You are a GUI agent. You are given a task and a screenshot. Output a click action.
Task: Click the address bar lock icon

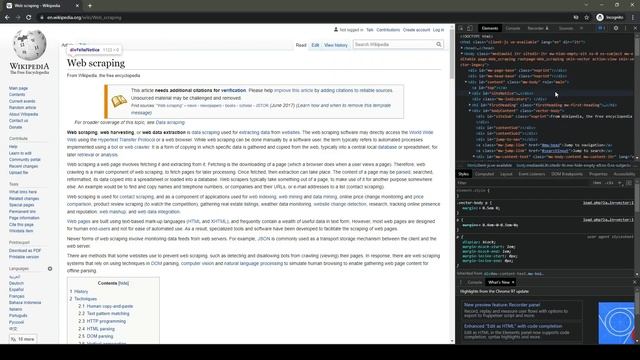pyautogui.click(x=42, y=18)
